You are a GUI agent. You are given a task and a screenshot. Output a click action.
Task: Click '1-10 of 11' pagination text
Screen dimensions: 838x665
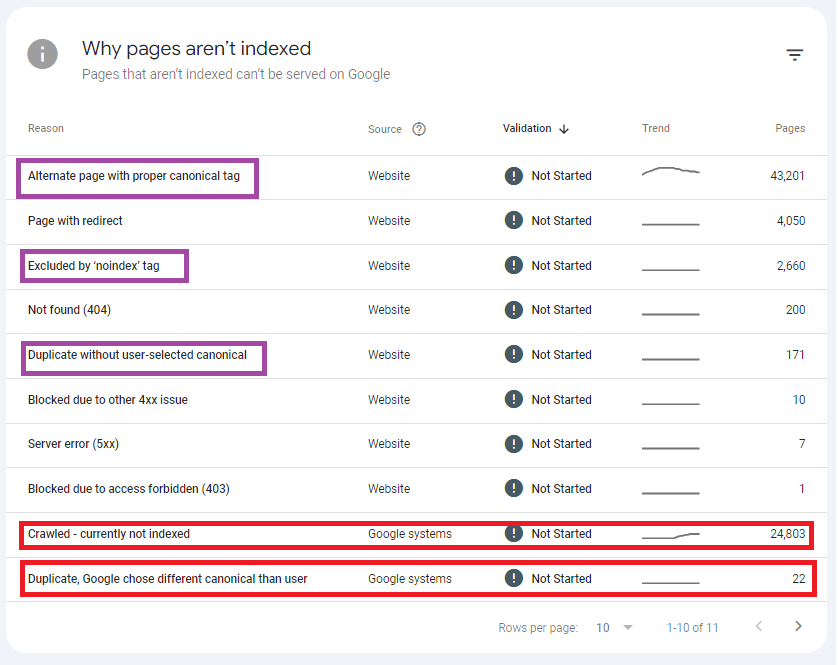[x=692, y=628]
